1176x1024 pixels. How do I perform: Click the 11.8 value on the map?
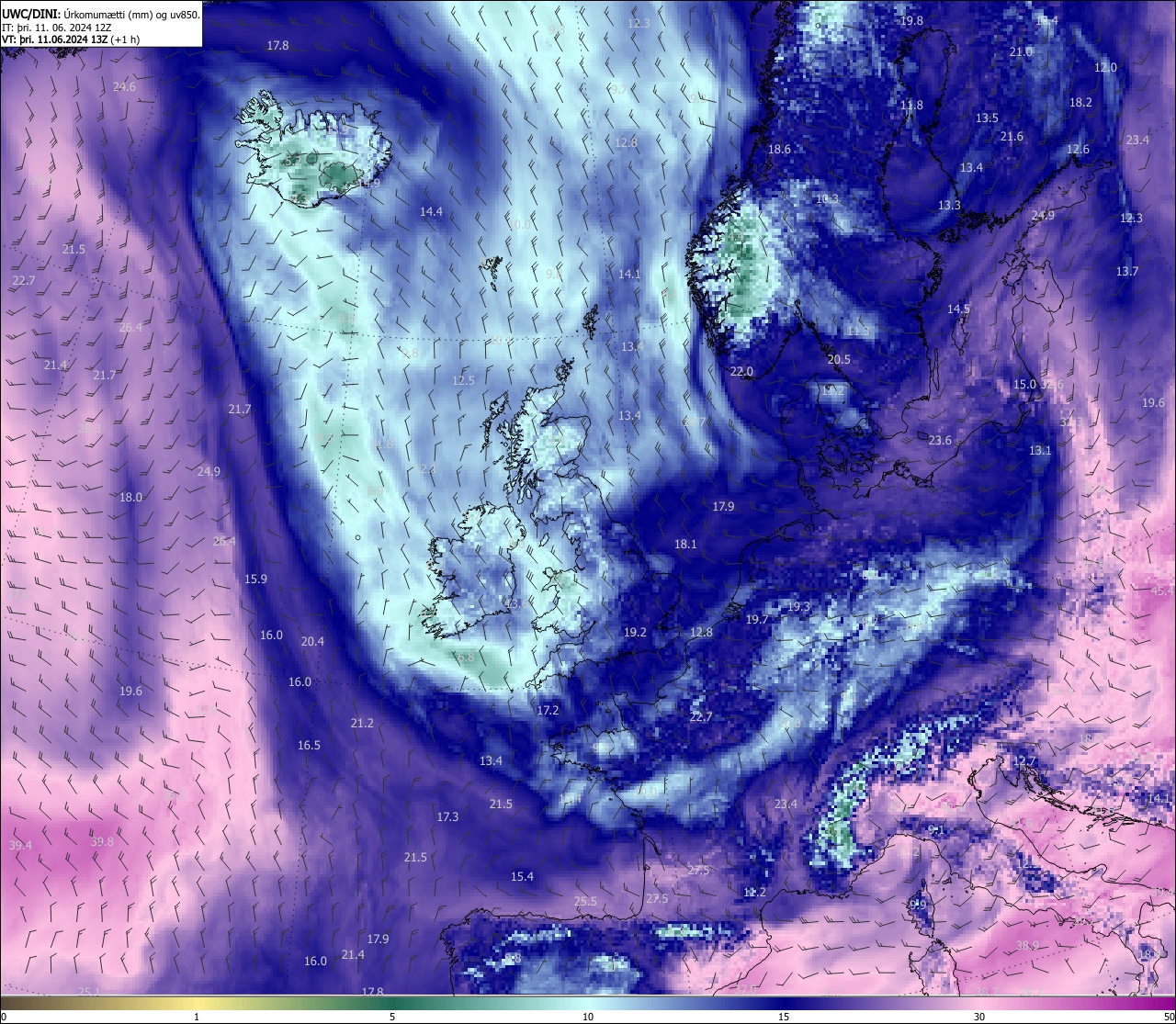pos(911,105)
